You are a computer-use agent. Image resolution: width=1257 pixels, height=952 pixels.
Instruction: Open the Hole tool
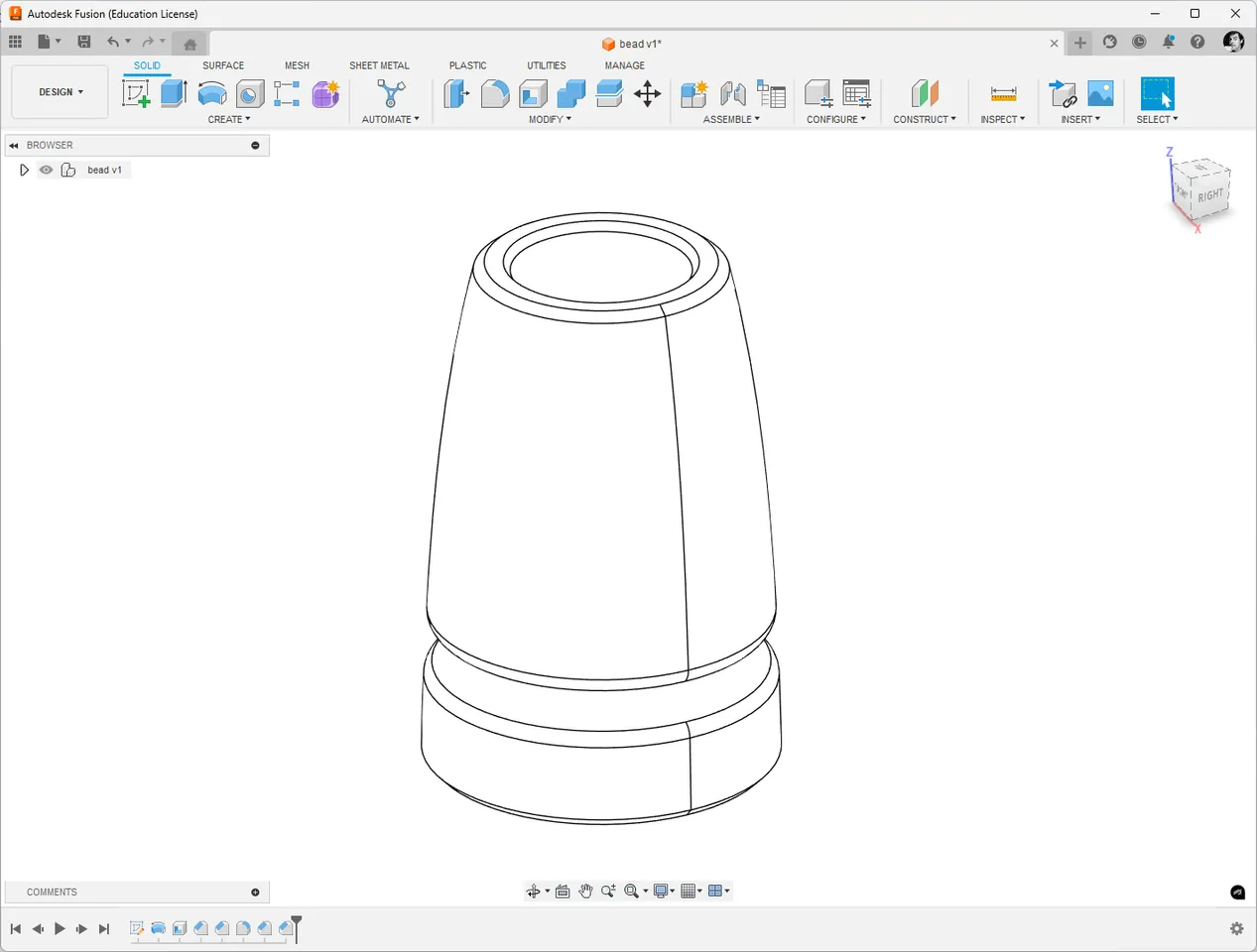click(x=249, y=93)
